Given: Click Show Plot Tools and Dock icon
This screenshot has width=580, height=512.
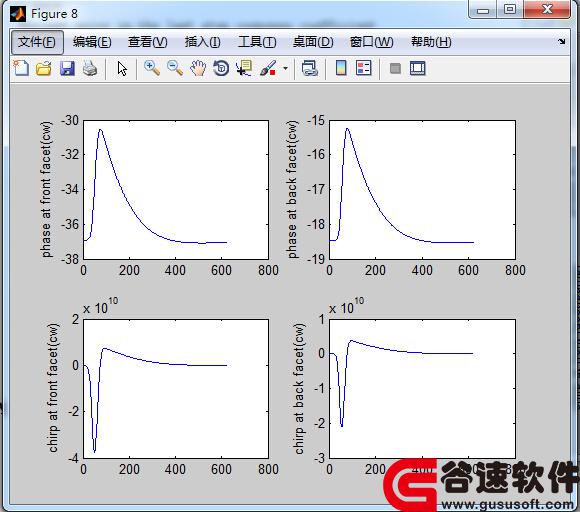Looking at the screenshot, I should (x=418, y=68).
